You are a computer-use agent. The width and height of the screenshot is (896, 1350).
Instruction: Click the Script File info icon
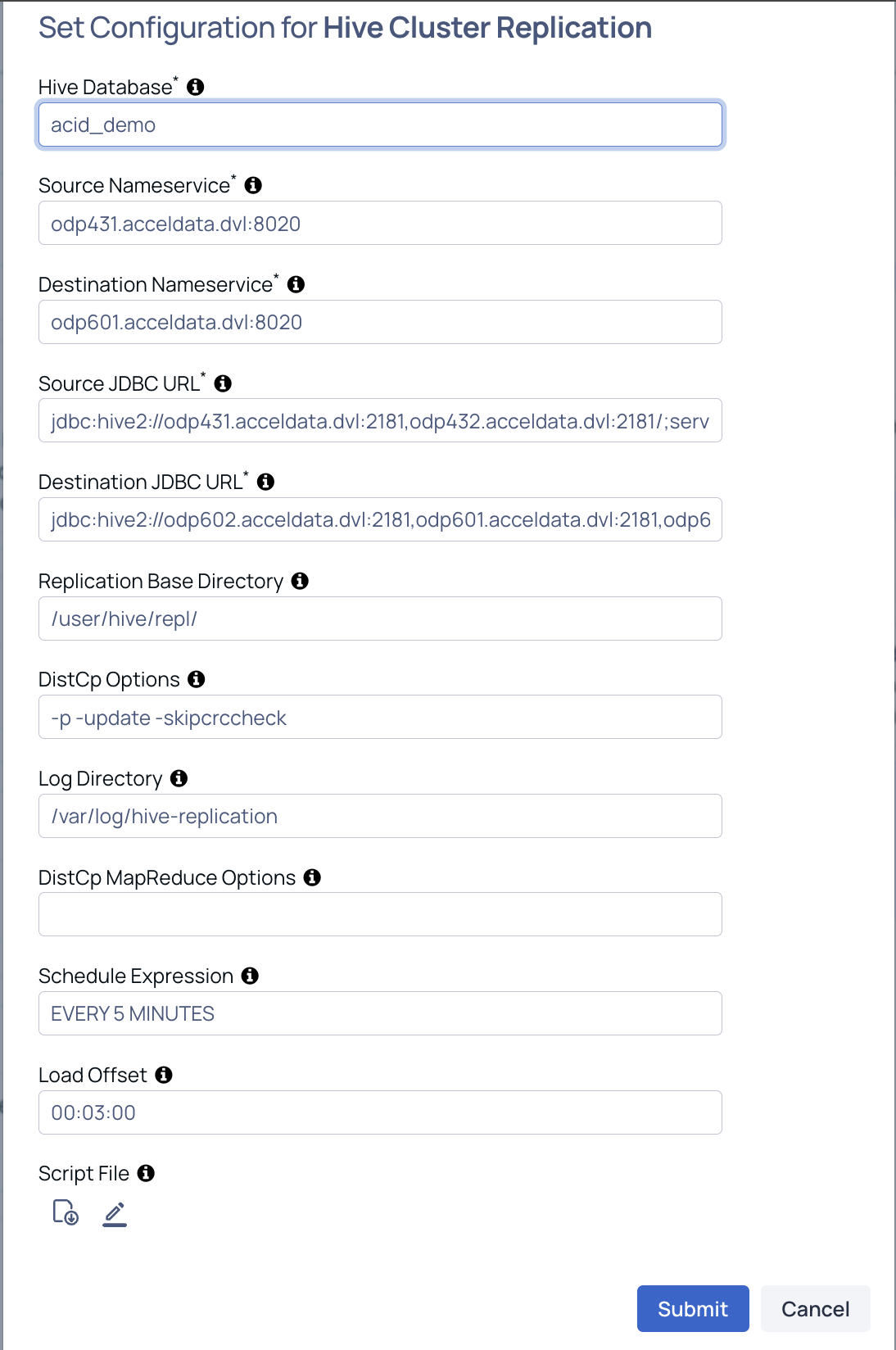pyautogui.click(x=146, y=1173)
